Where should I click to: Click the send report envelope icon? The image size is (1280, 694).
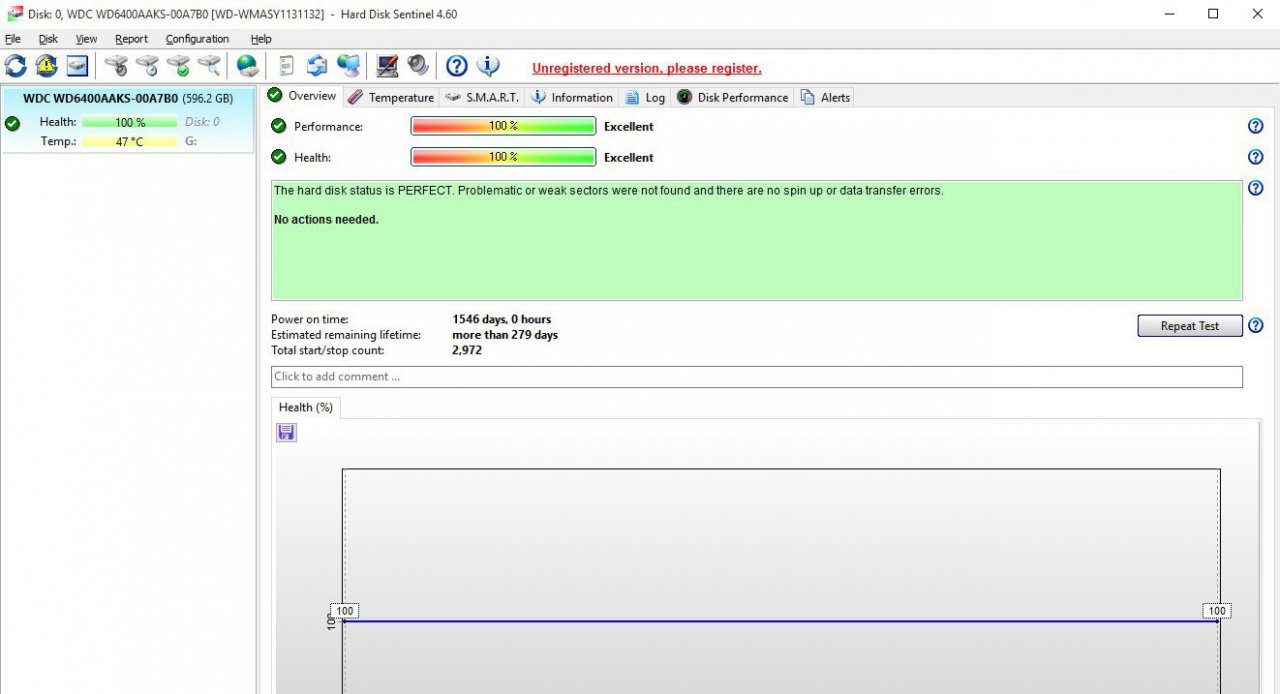tap(317, 66)
